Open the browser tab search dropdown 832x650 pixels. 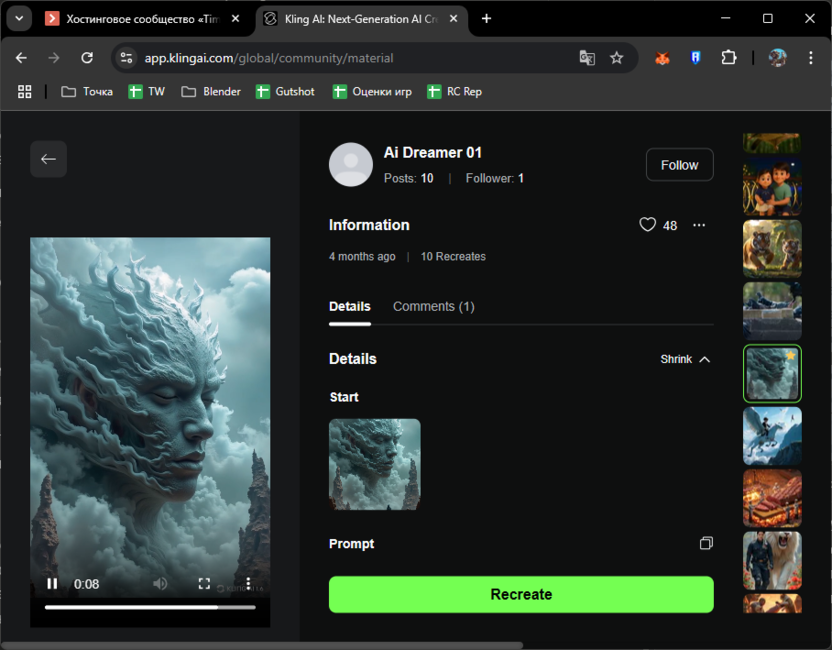point(19,18)
